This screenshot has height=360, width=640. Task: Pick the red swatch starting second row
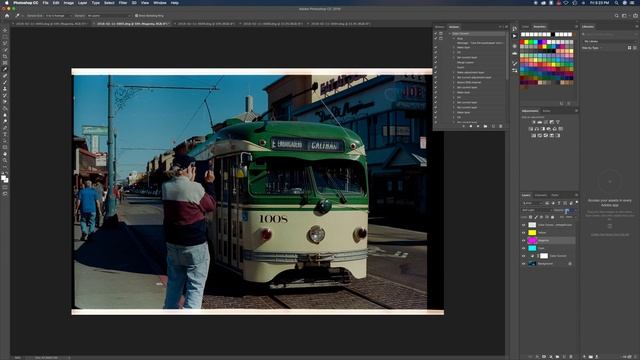522,42
